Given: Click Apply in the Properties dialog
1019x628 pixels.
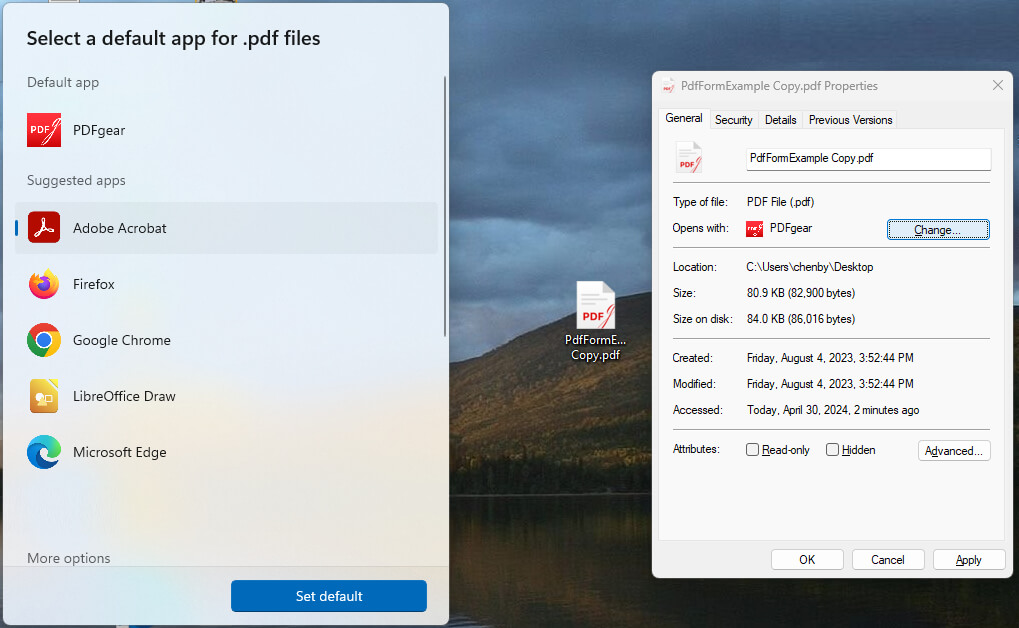Looking at the screenshot, I should pos(968,560).
